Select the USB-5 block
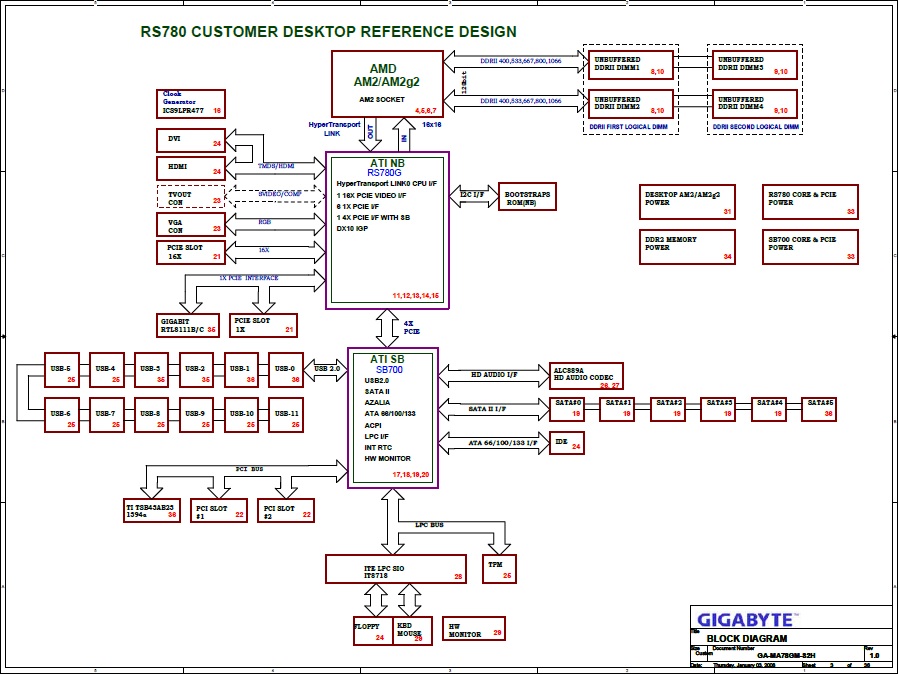The width and height of the screenshot is (899, 675). click(62, 370)
